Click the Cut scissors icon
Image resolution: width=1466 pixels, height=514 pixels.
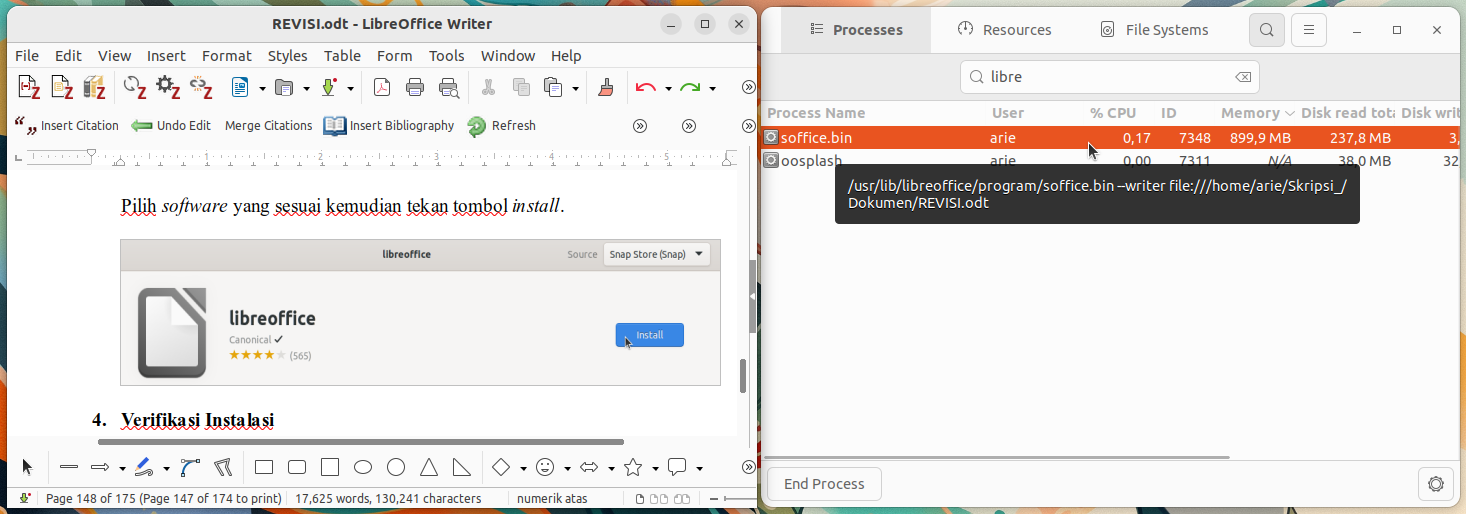coord(488,88)
